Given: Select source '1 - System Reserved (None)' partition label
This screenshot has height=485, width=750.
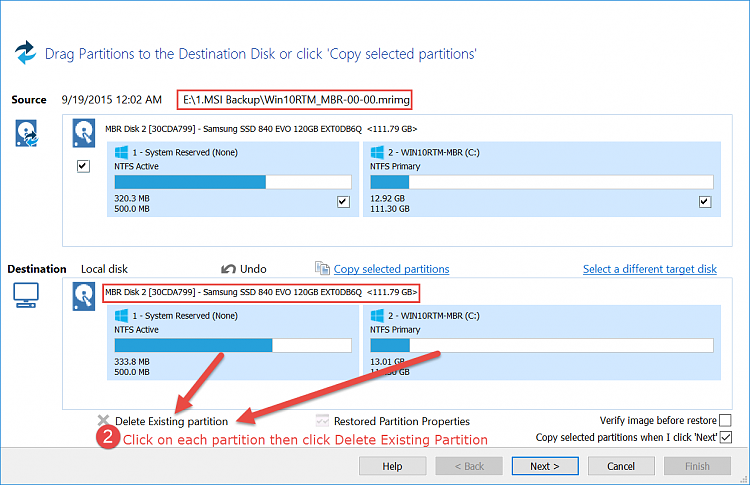Looking at the screenshot, I should [x=185, y=153].
